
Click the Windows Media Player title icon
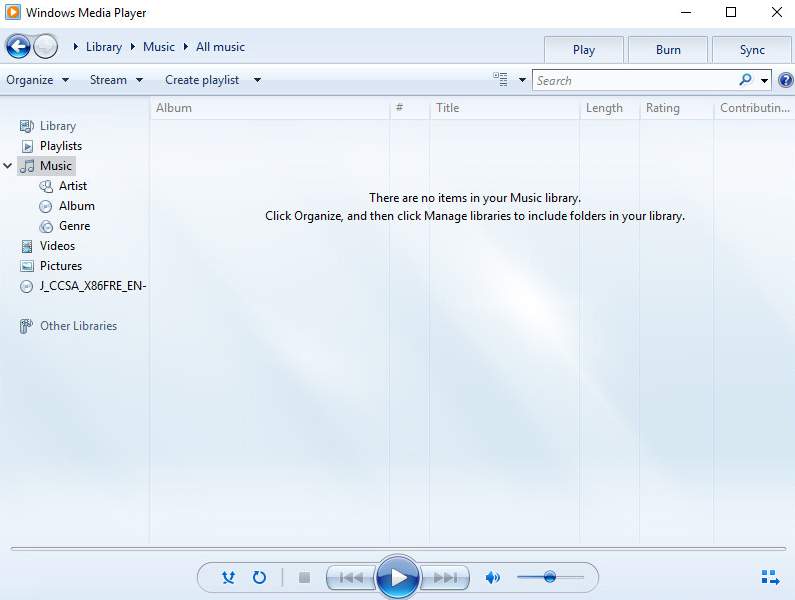click(x=13, y=12)
